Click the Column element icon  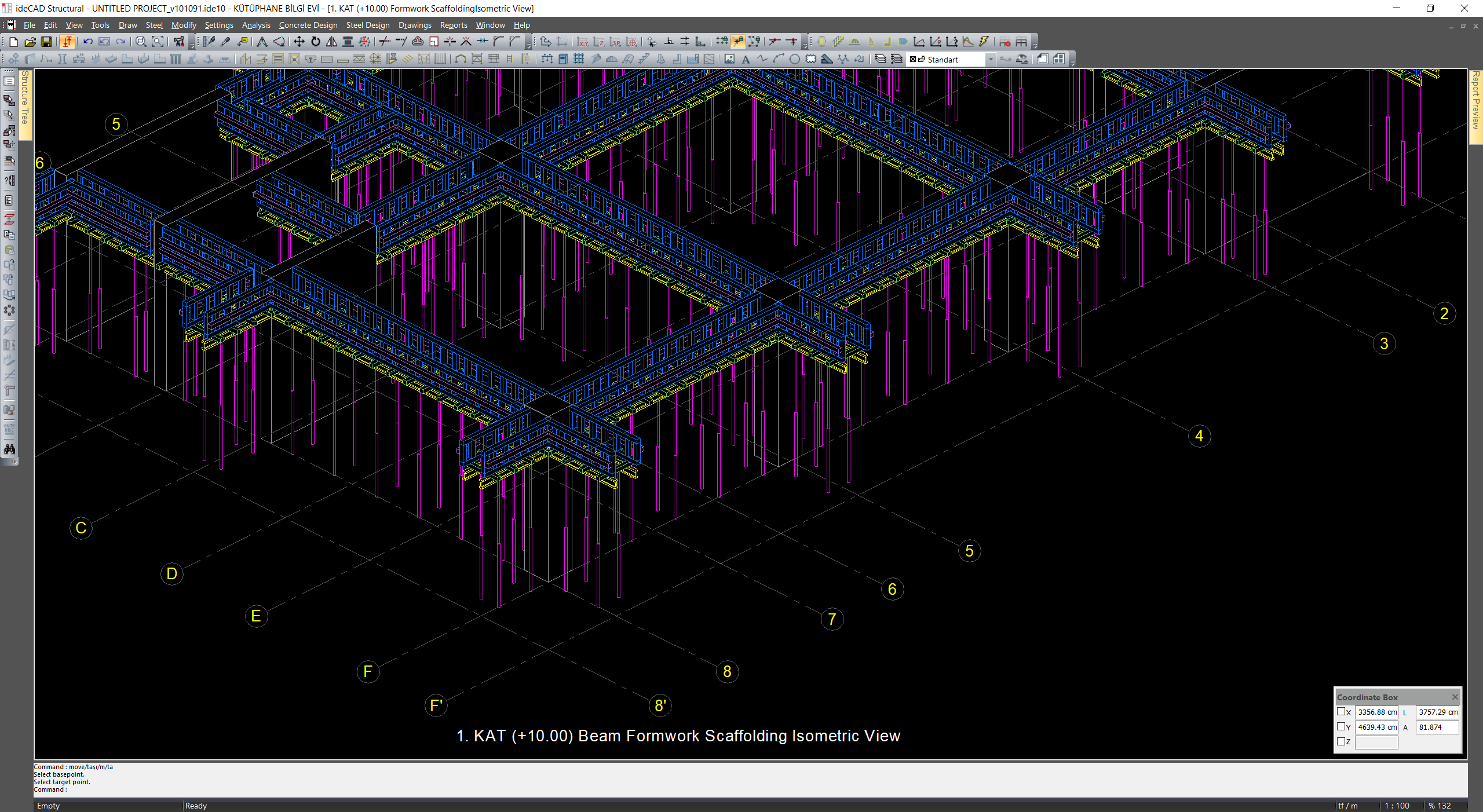(x=63, y=59)
